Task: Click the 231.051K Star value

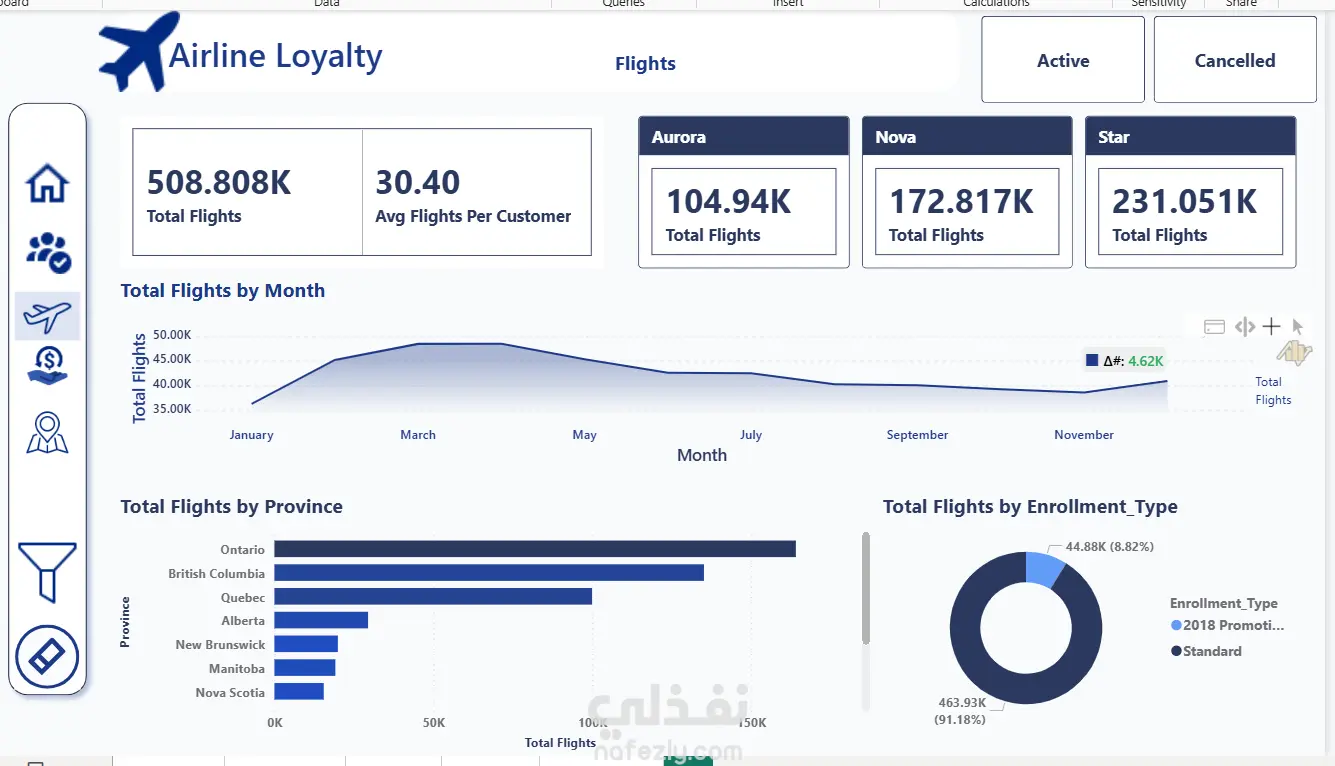Action: click(1185, 202)
